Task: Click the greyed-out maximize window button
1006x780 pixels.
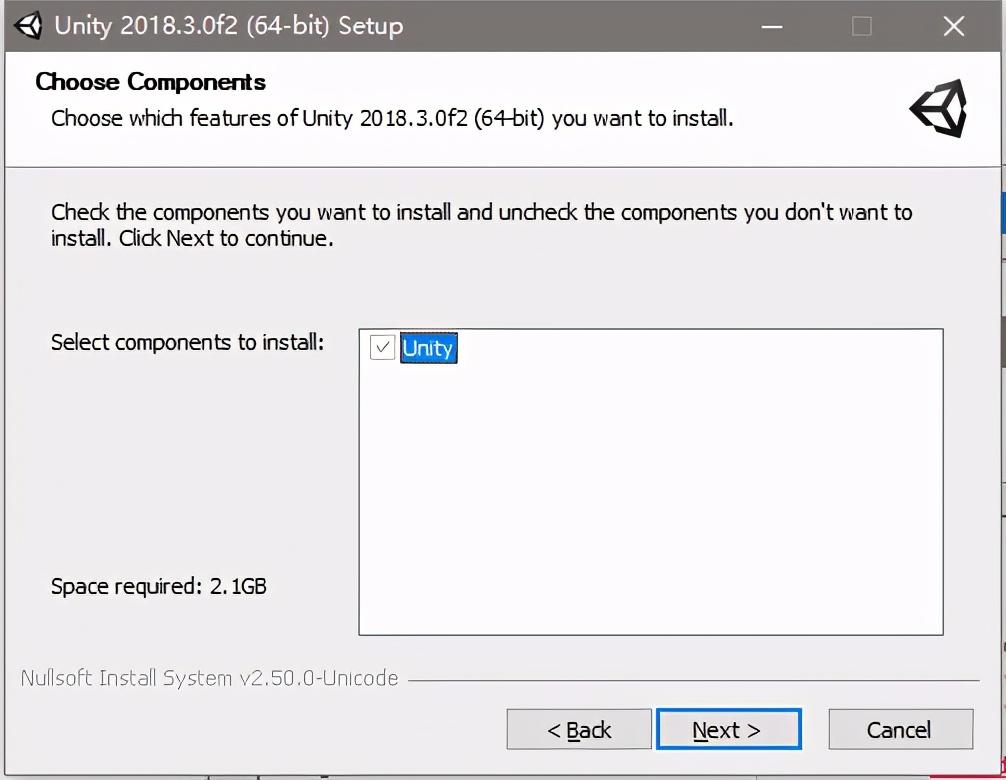Action: [x=862, y=26]
